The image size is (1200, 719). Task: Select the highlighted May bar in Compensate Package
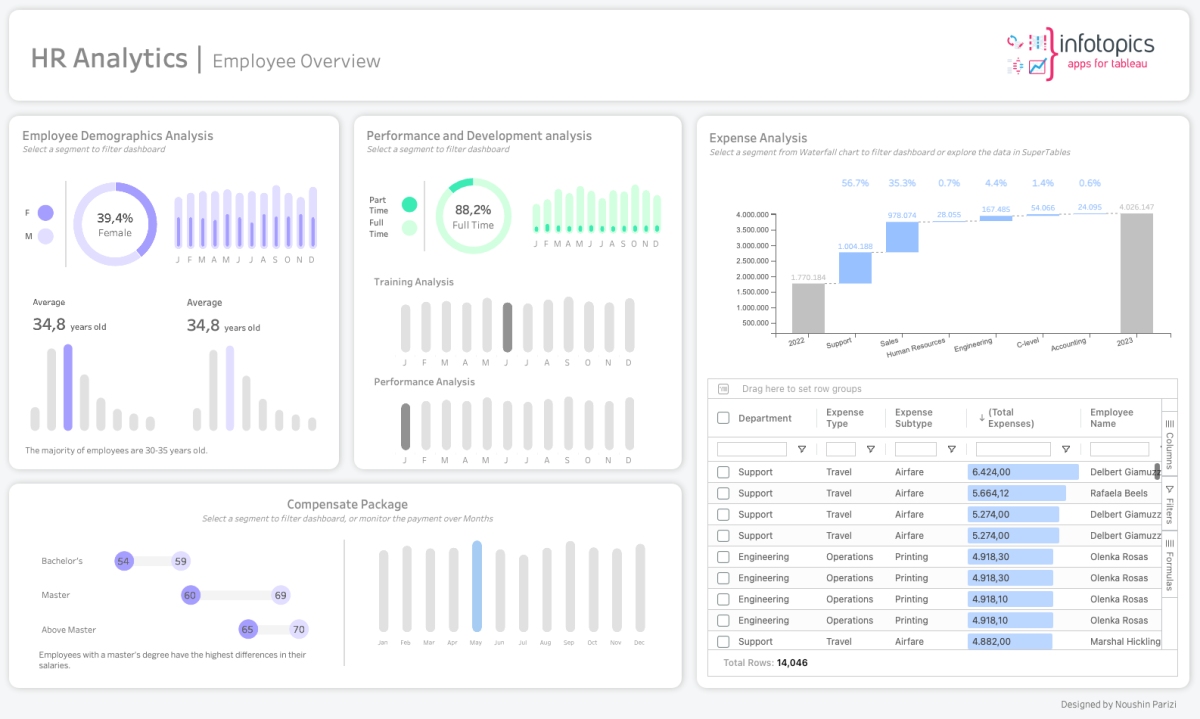pyautogui.click(x=476, y=585)
